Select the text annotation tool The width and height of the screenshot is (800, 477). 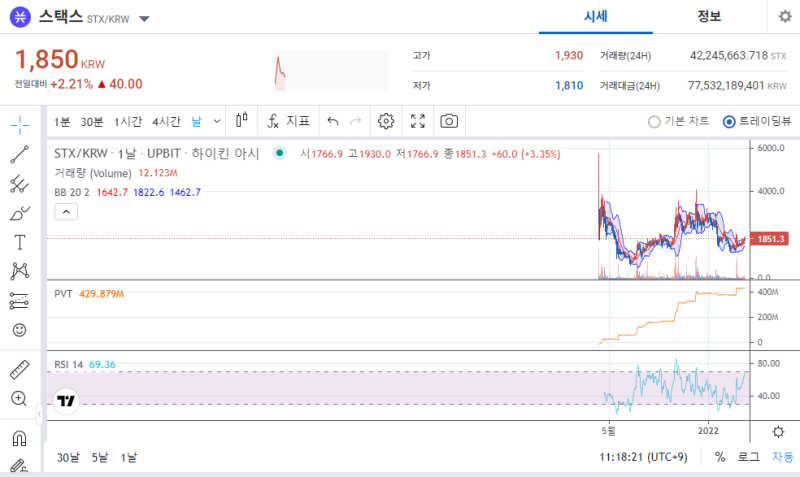pyautogui.click(x=19, y=242)
